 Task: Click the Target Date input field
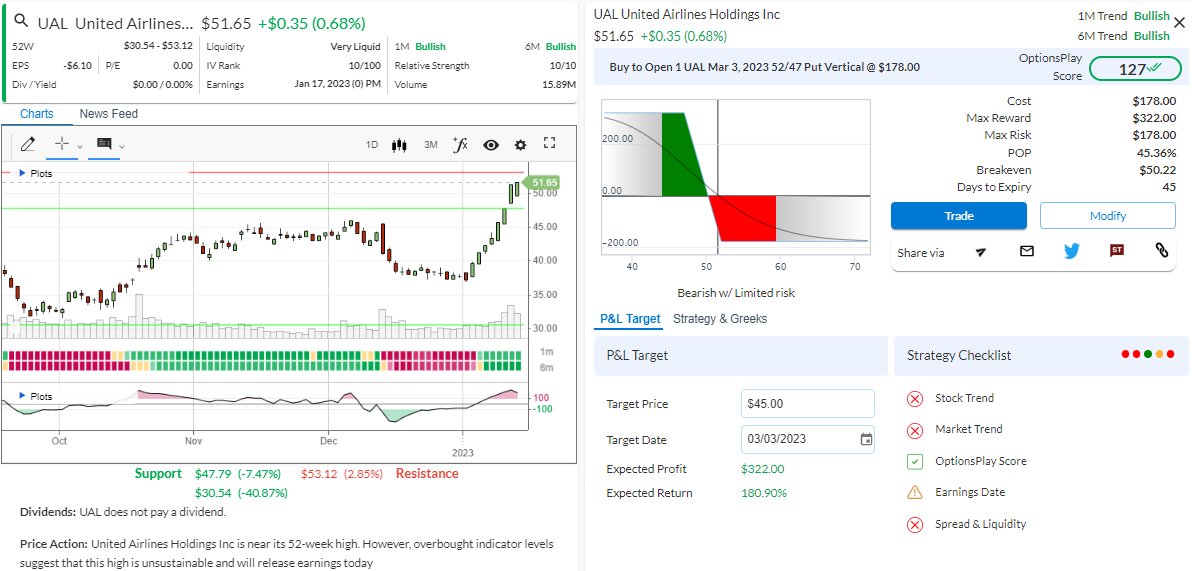tap(807, 439)
